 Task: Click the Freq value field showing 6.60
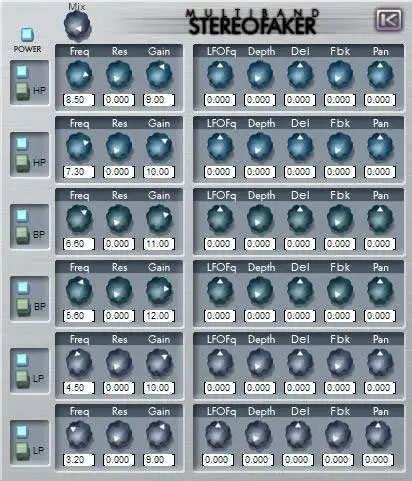[x=79, y=244]
